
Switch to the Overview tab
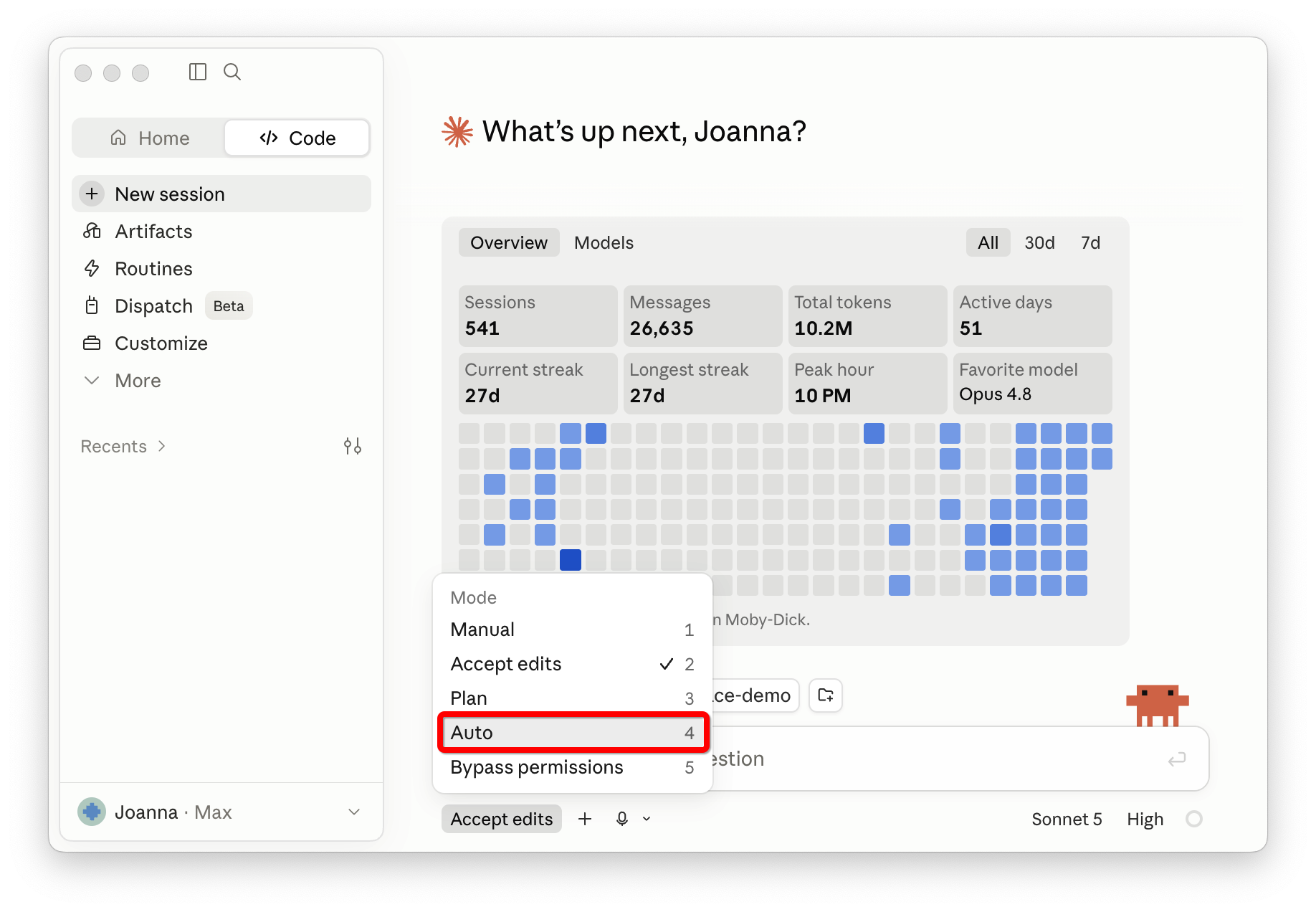[x=509, y=242]
